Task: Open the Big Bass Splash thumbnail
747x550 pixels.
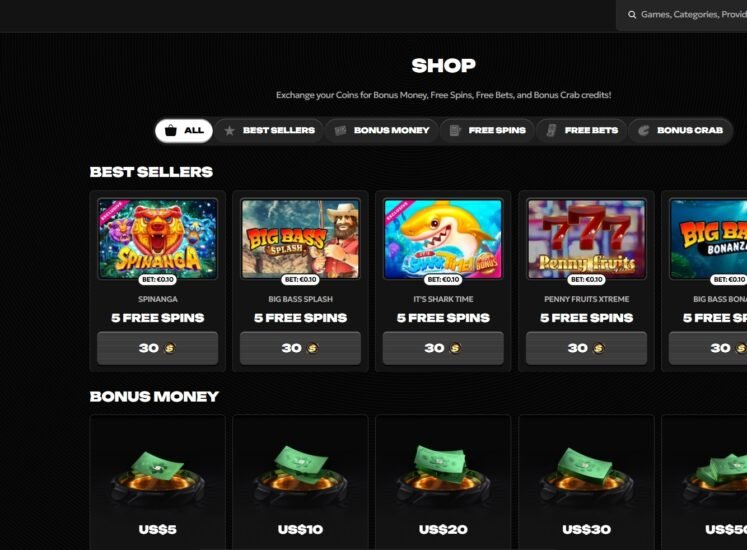Action: click(301, 239)
